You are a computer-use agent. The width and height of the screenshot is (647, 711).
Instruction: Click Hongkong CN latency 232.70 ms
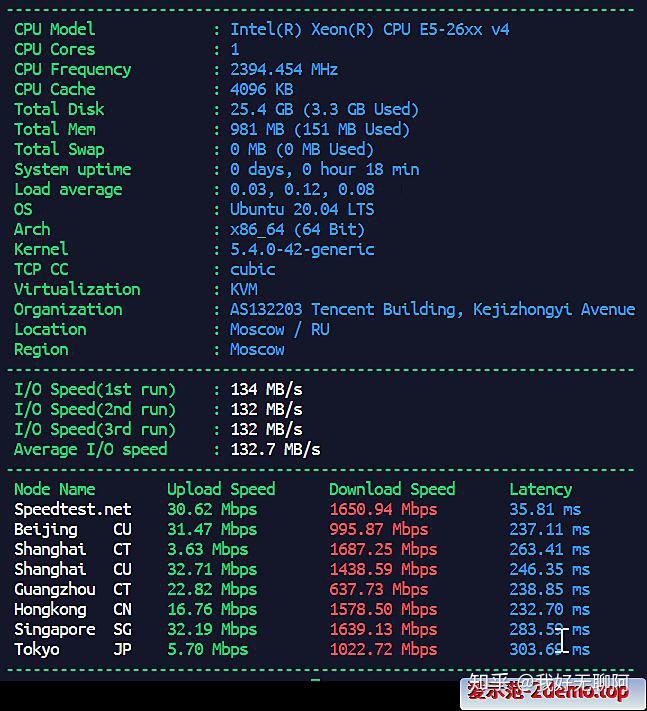[549, 609]
